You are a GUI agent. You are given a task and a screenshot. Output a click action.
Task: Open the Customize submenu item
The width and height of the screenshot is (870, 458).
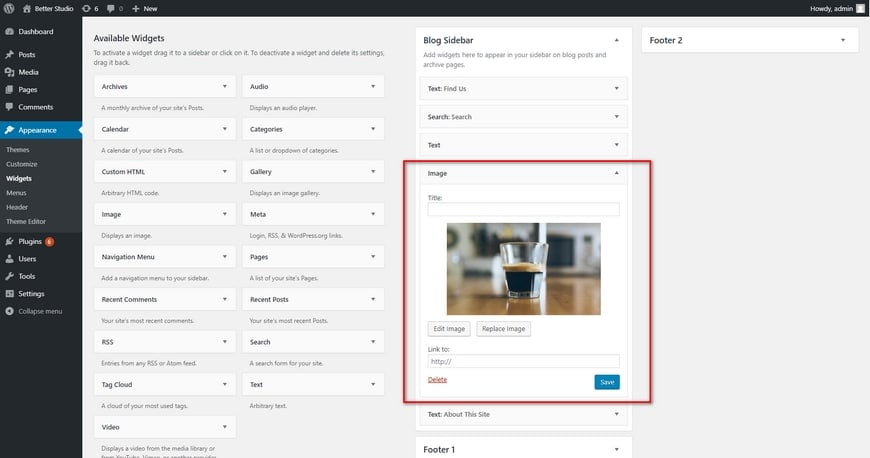(x=22, y=164)
